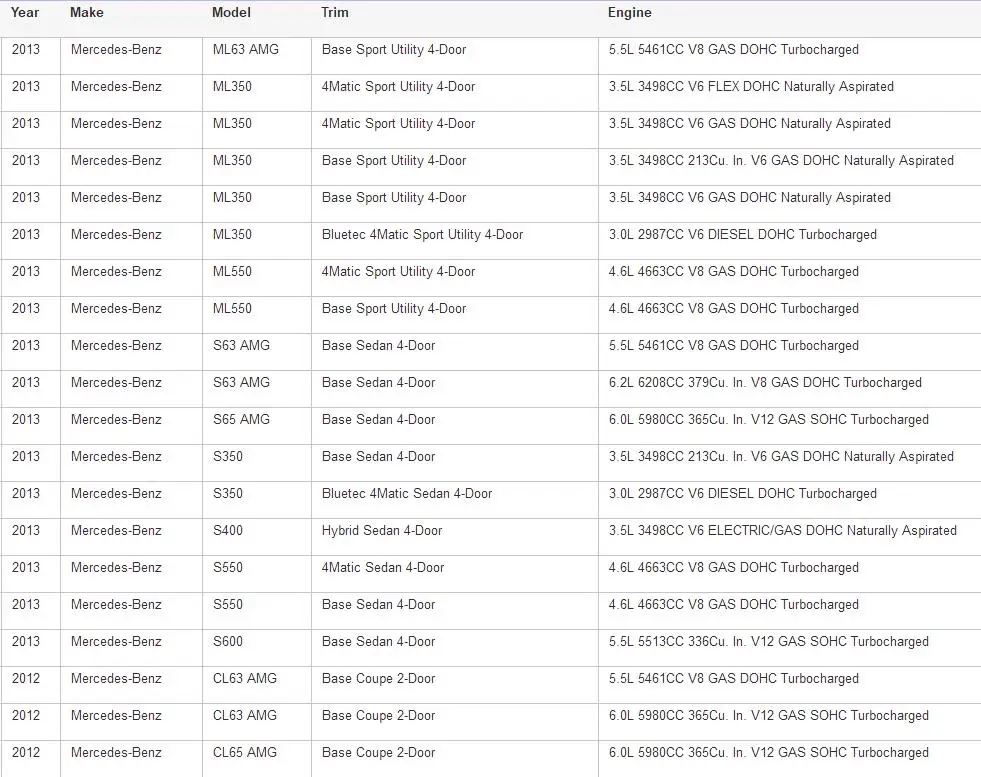981x777 pixels.
Task: Click the 2012 year cell for CL65 AMG
Action: tap(30, 758)
